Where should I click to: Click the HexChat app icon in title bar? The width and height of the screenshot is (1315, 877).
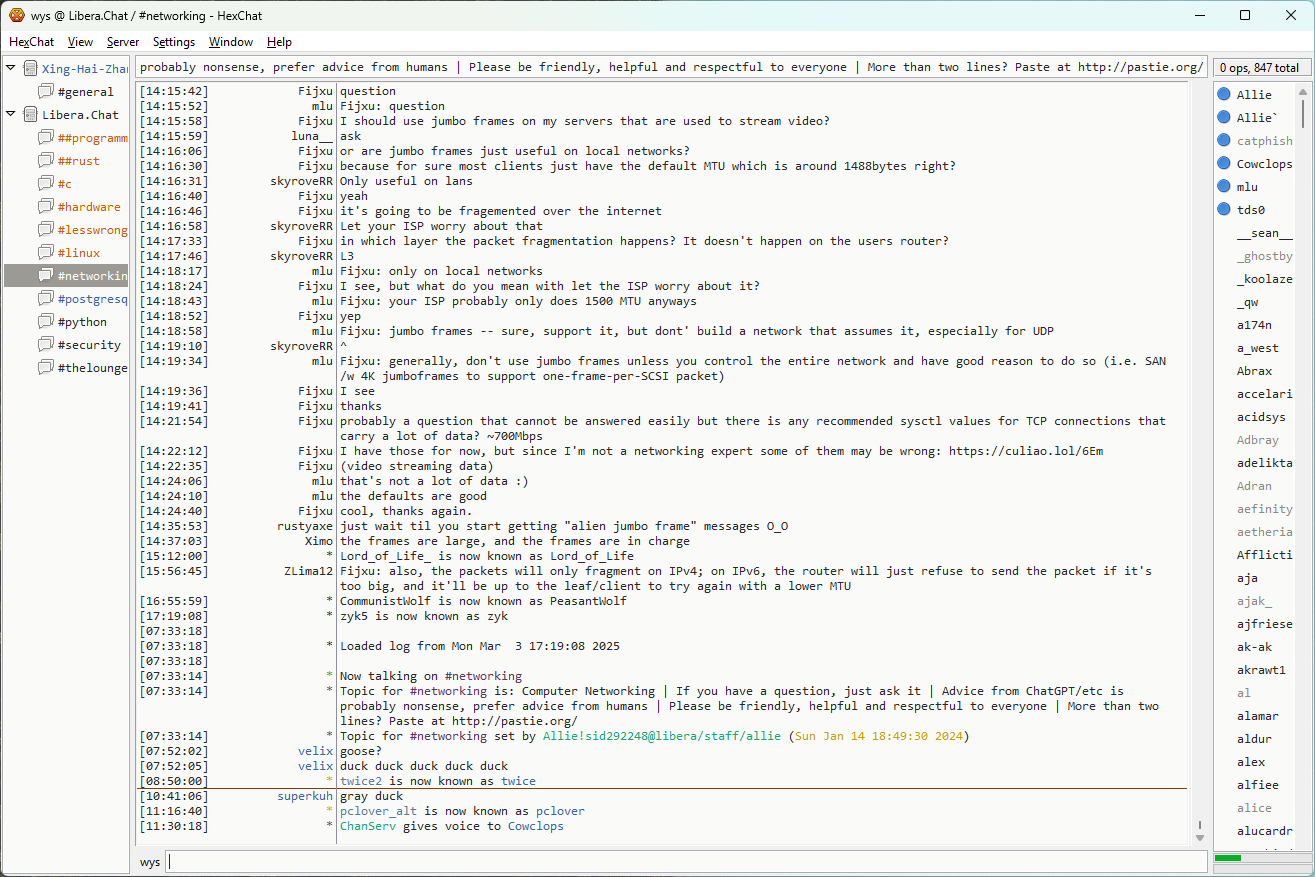coord(16,15)
